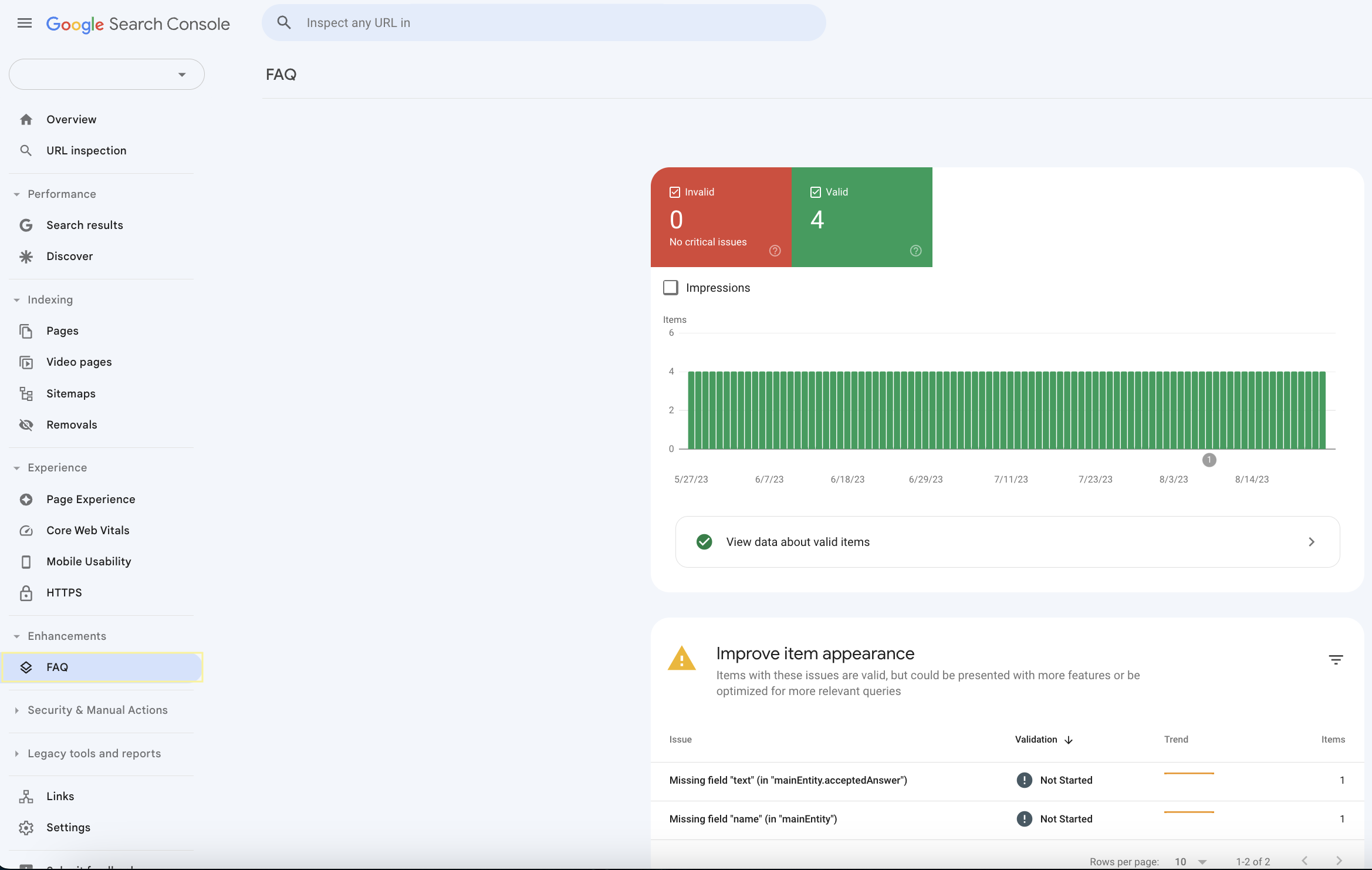Click the Sitemaps tree icon
Image resolution: width=1372 pixels, height=870 pixels.
pyautogui.click(x=26, y=394)
